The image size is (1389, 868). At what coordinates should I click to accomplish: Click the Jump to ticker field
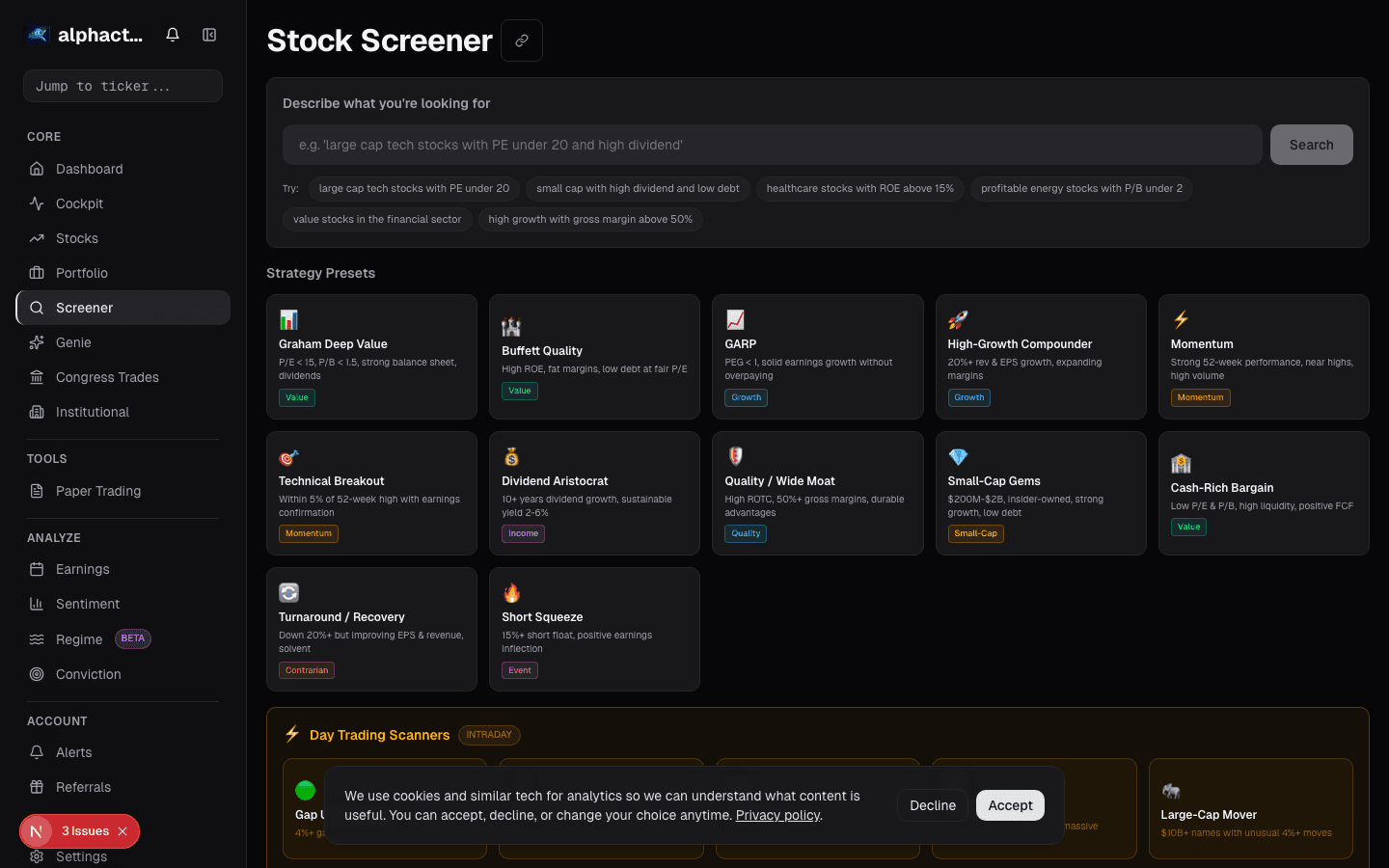tap(123, 86)
